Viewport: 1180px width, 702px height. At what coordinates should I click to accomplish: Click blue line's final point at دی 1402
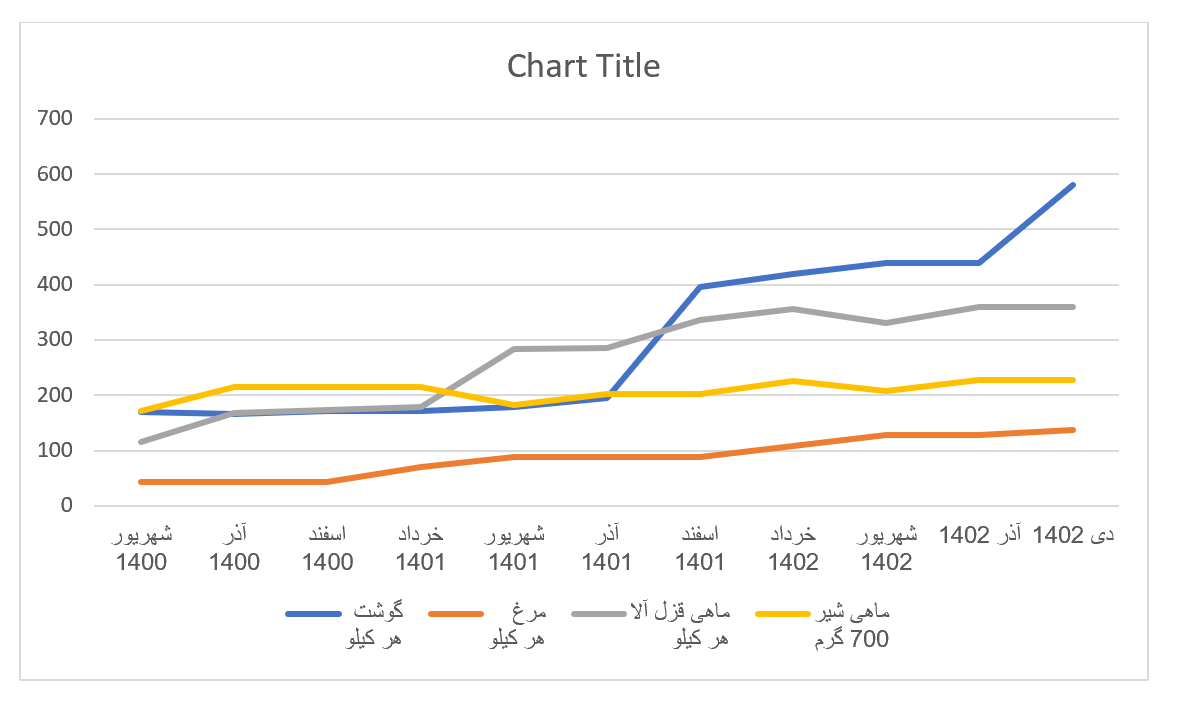(x=1073, y=185)
